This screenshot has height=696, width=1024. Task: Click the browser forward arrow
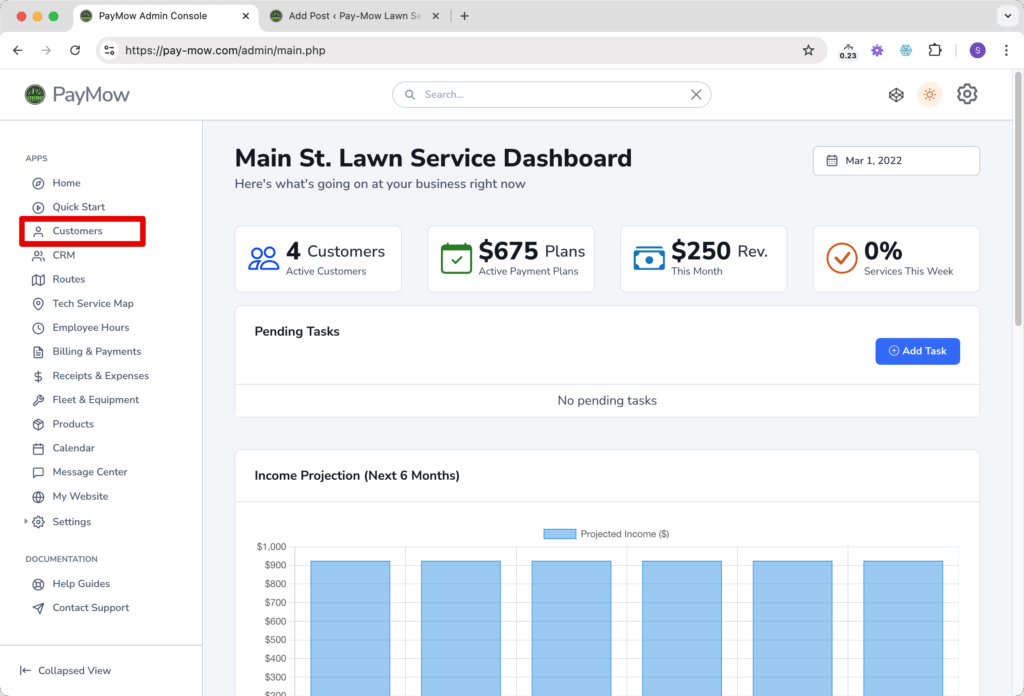point(46,50)
